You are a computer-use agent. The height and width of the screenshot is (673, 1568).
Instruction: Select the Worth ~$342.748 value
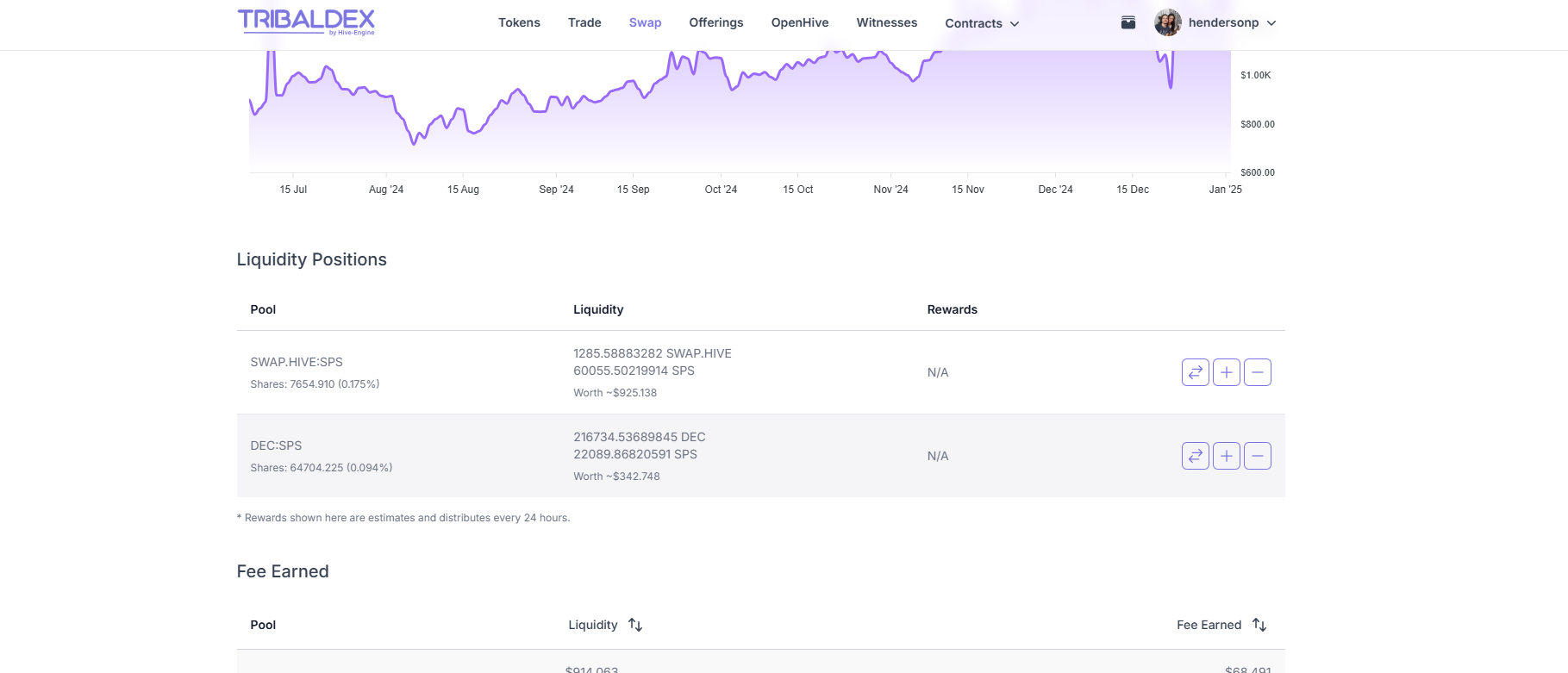(x=616, y=477)
